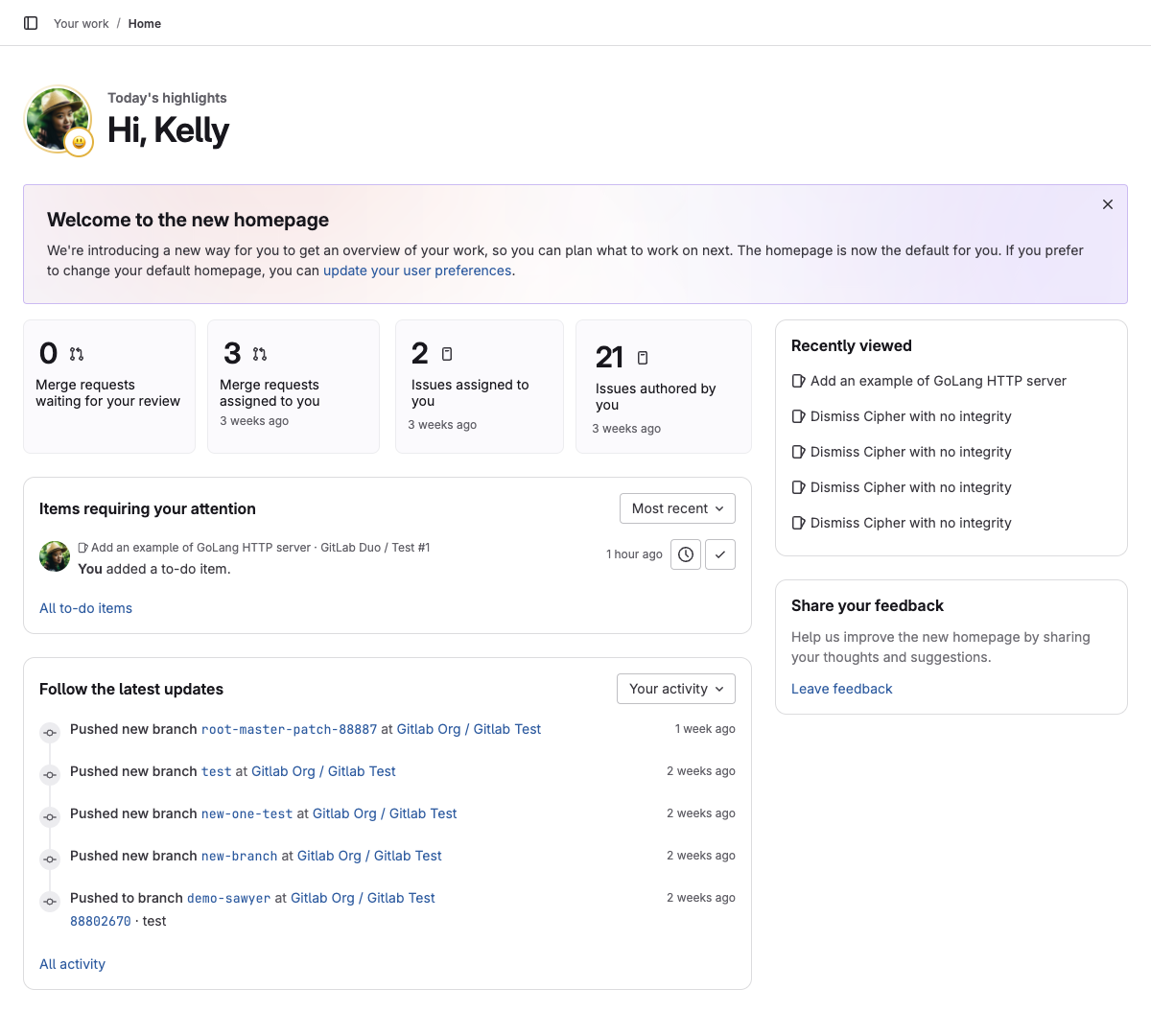Viewport: 1151px width, 1036px height.
Task: Snooze the GoLang HTTP server to-do item
Action: click(685, 553)
